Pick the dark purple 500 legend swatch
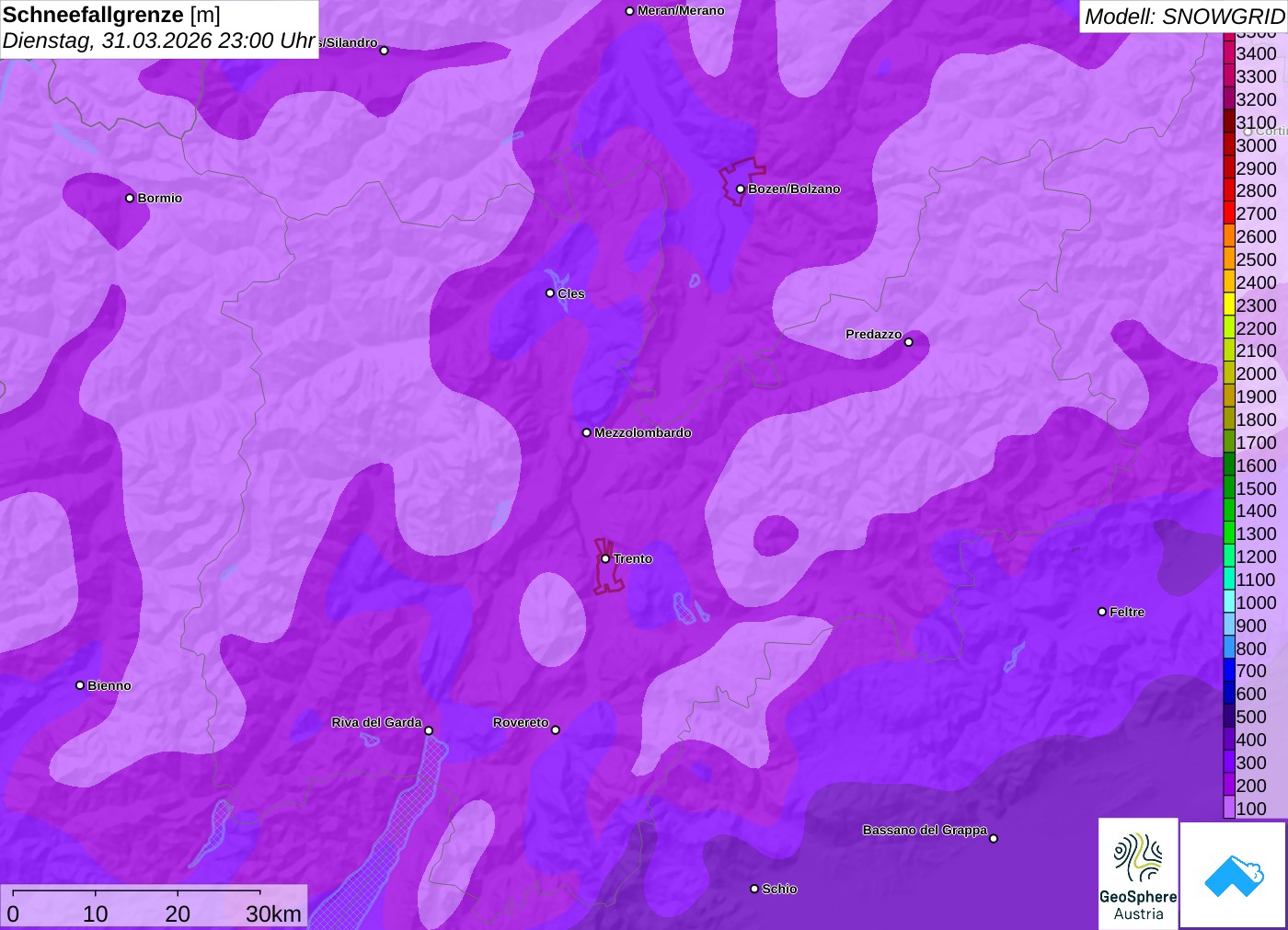Viewport: 1288px width, 930px height. (1229, 717)
